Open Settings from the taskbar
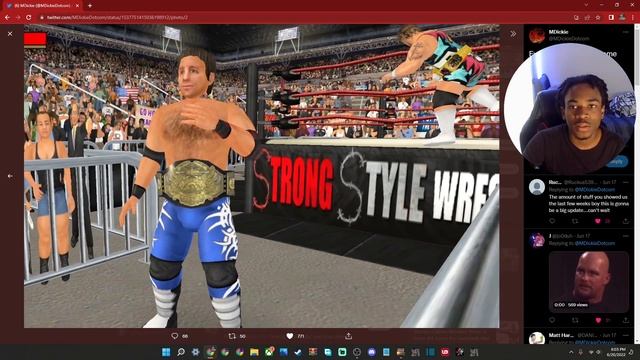This screenshot has height=360, width=640. 196,352
